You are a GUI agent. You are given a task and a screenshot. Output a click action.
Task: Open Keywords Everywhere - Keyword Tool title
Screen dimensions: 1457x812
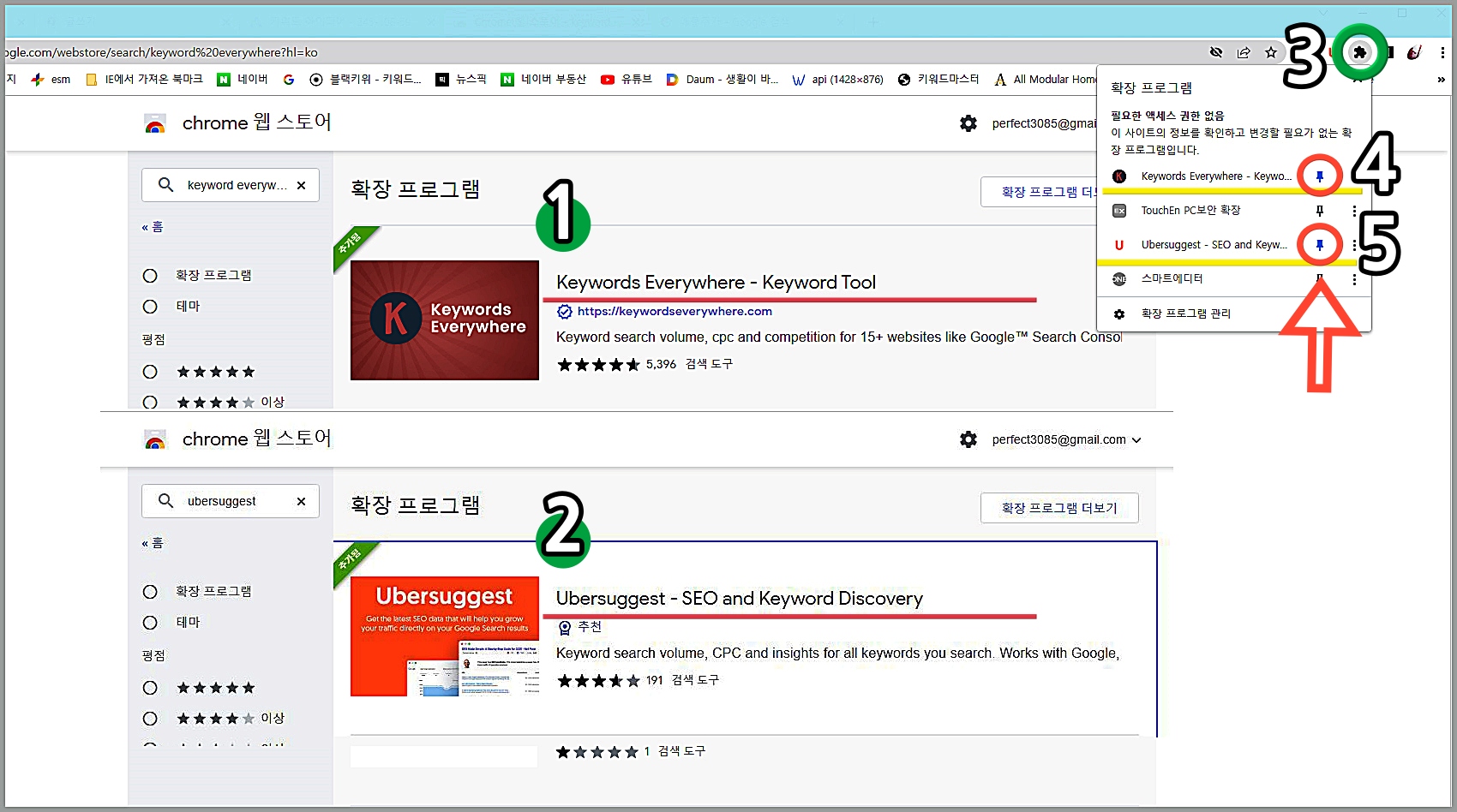coord(716,283)
